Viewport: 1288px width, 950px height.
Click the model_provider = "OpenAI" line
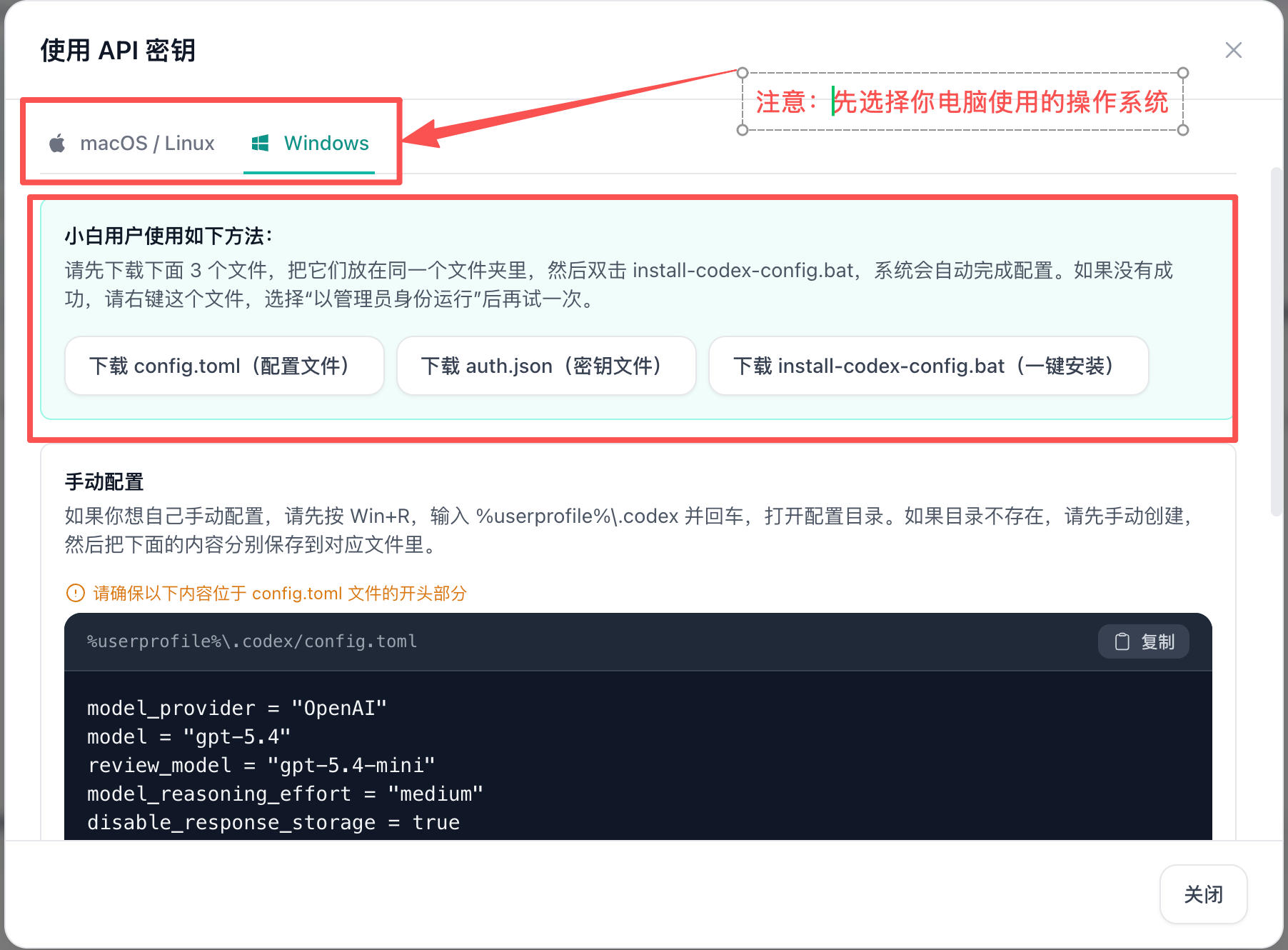pyautogui.click(x=237, y=708)
